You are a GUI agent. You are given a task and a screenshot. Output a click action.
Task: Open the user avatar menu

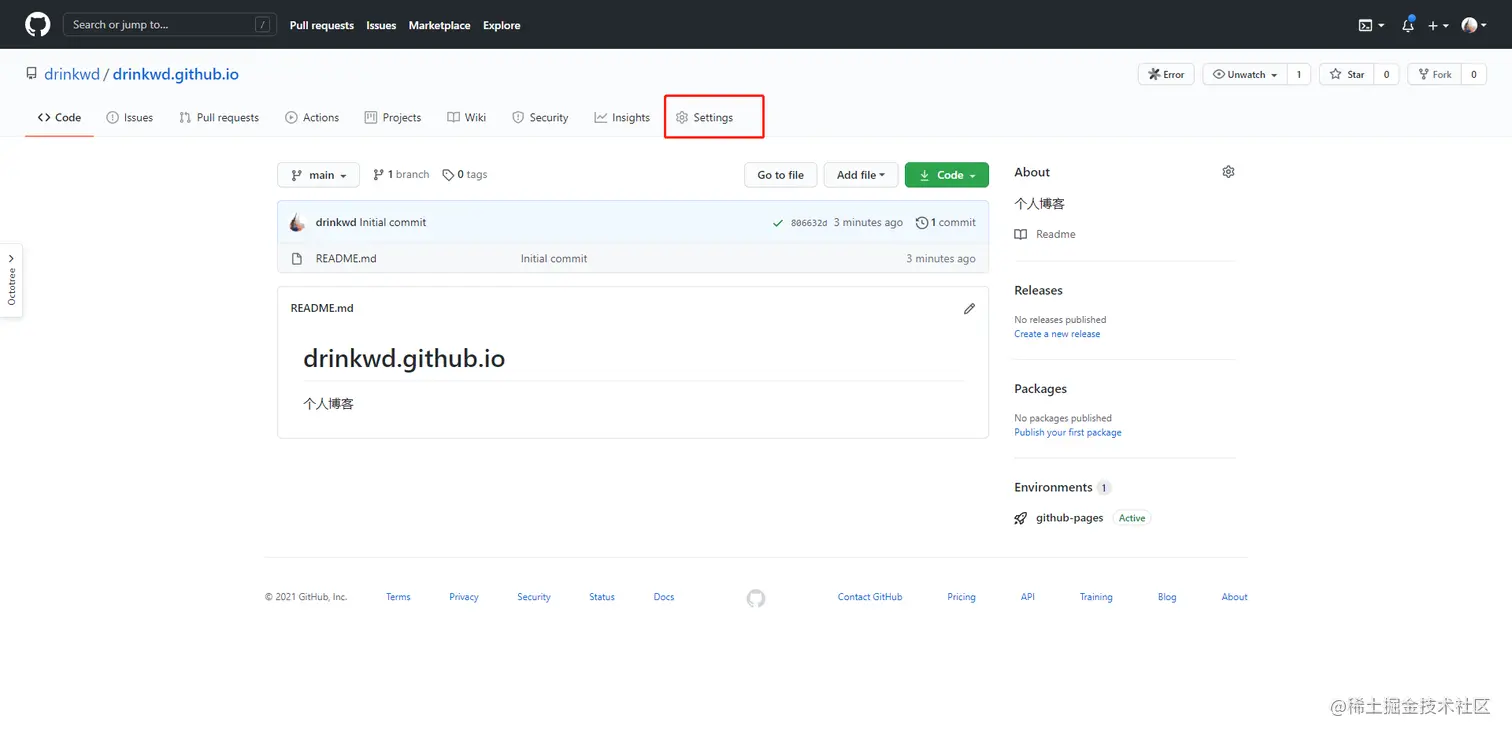pos(1473,25)
